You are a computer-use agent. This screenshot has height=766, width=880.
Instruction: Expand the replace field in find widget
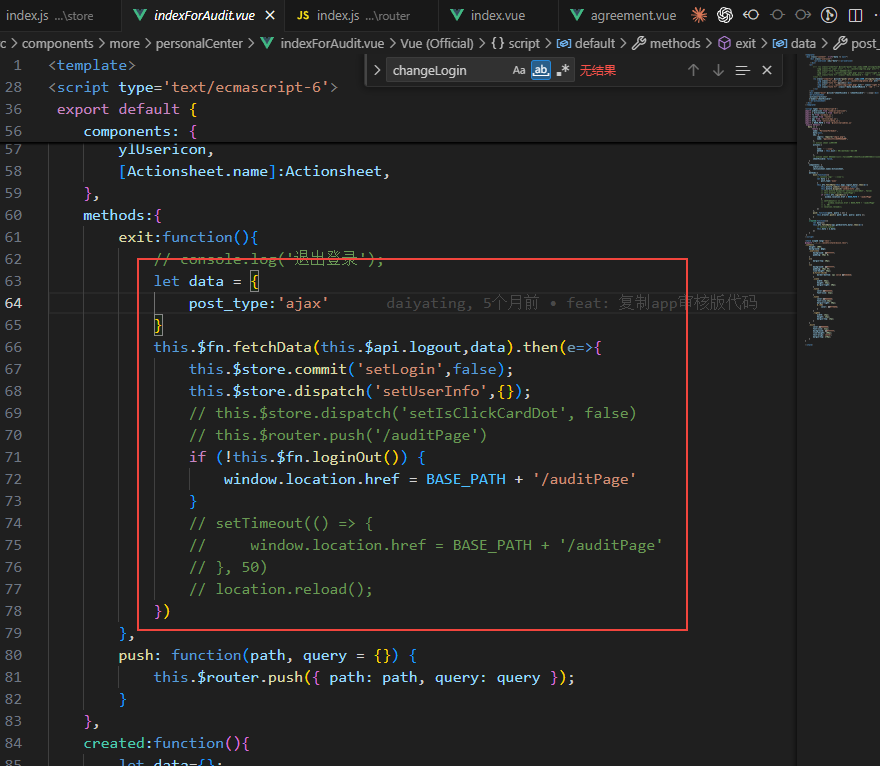click(x=376, y=70)
